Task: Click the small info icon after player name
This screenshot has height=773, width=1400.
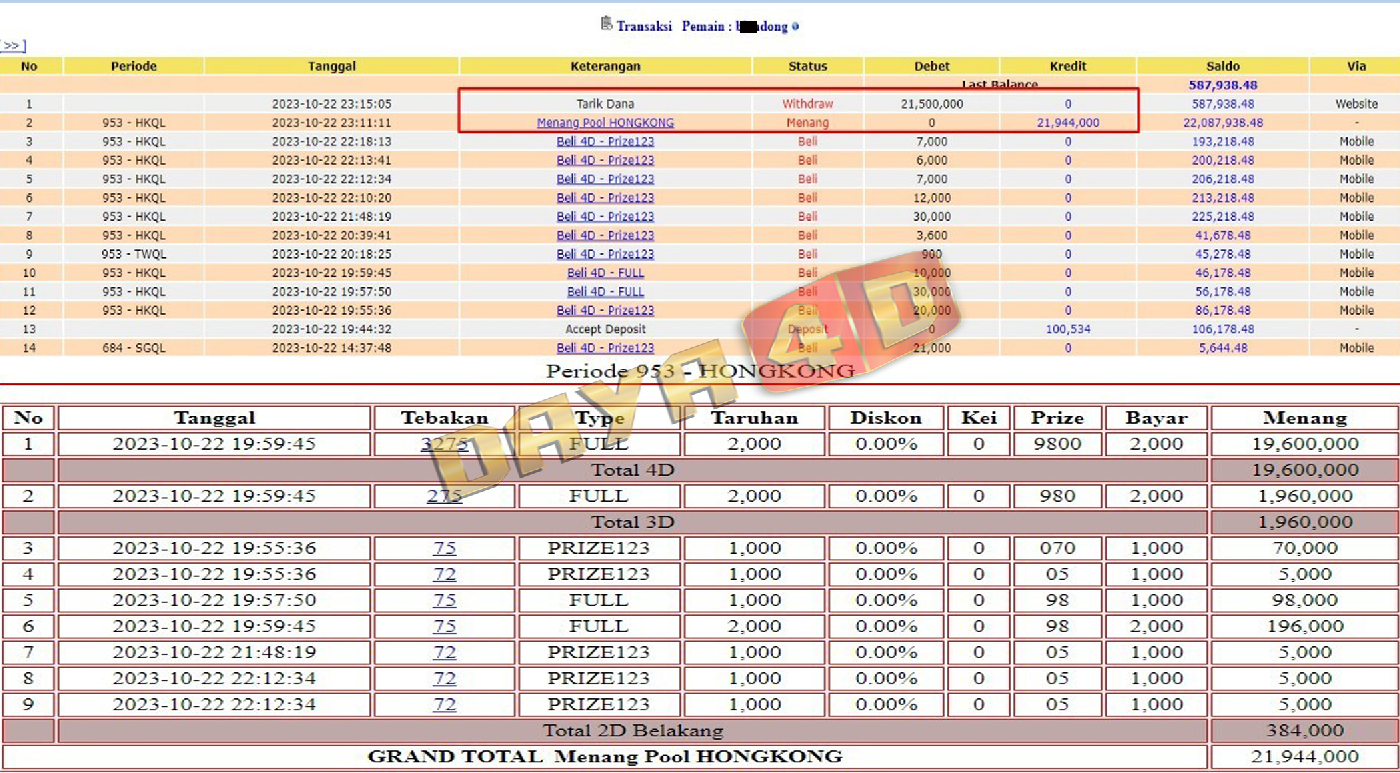Action: click(x=795, y=27)
